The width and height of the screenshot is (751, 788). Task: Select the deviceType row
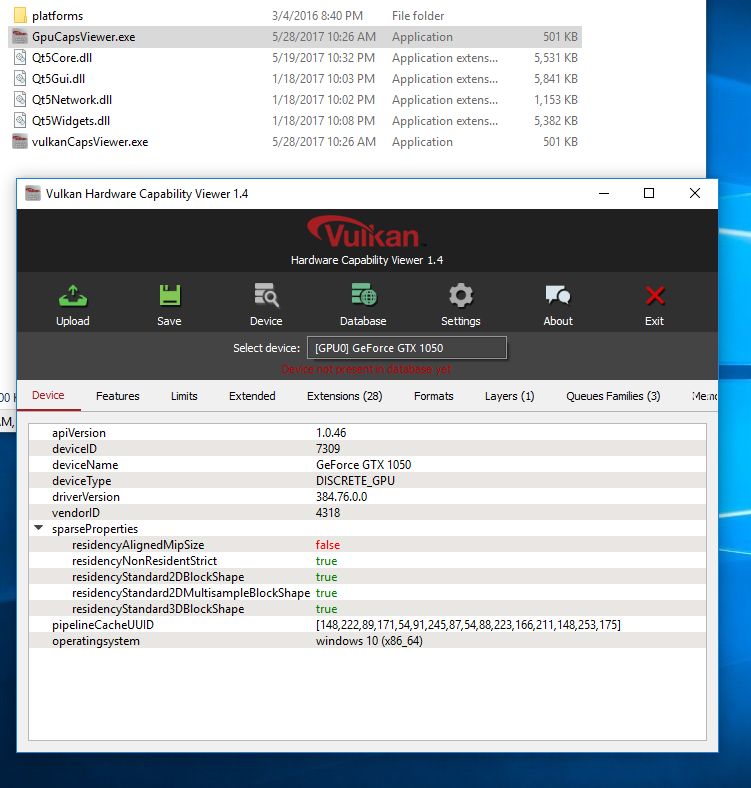coord(367,481)
